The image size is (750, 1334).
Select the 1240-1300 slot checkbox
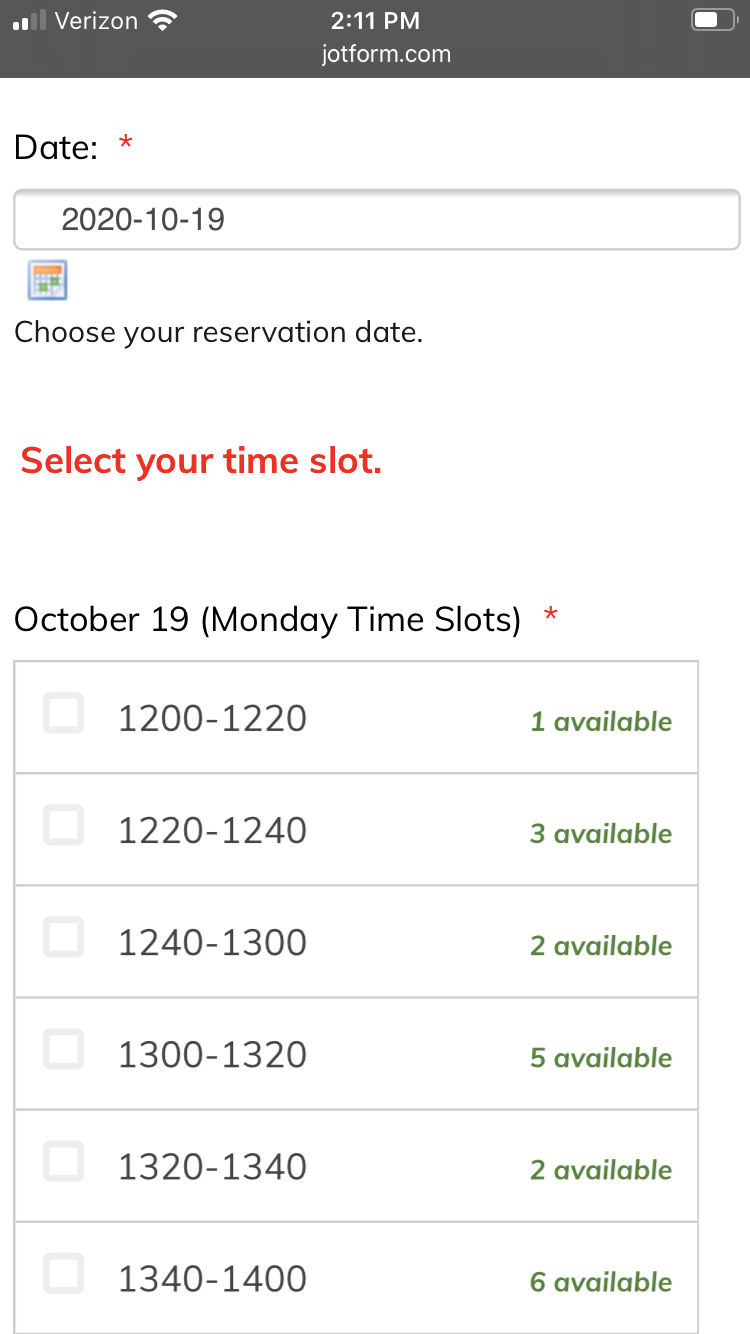tap(64, 938)
